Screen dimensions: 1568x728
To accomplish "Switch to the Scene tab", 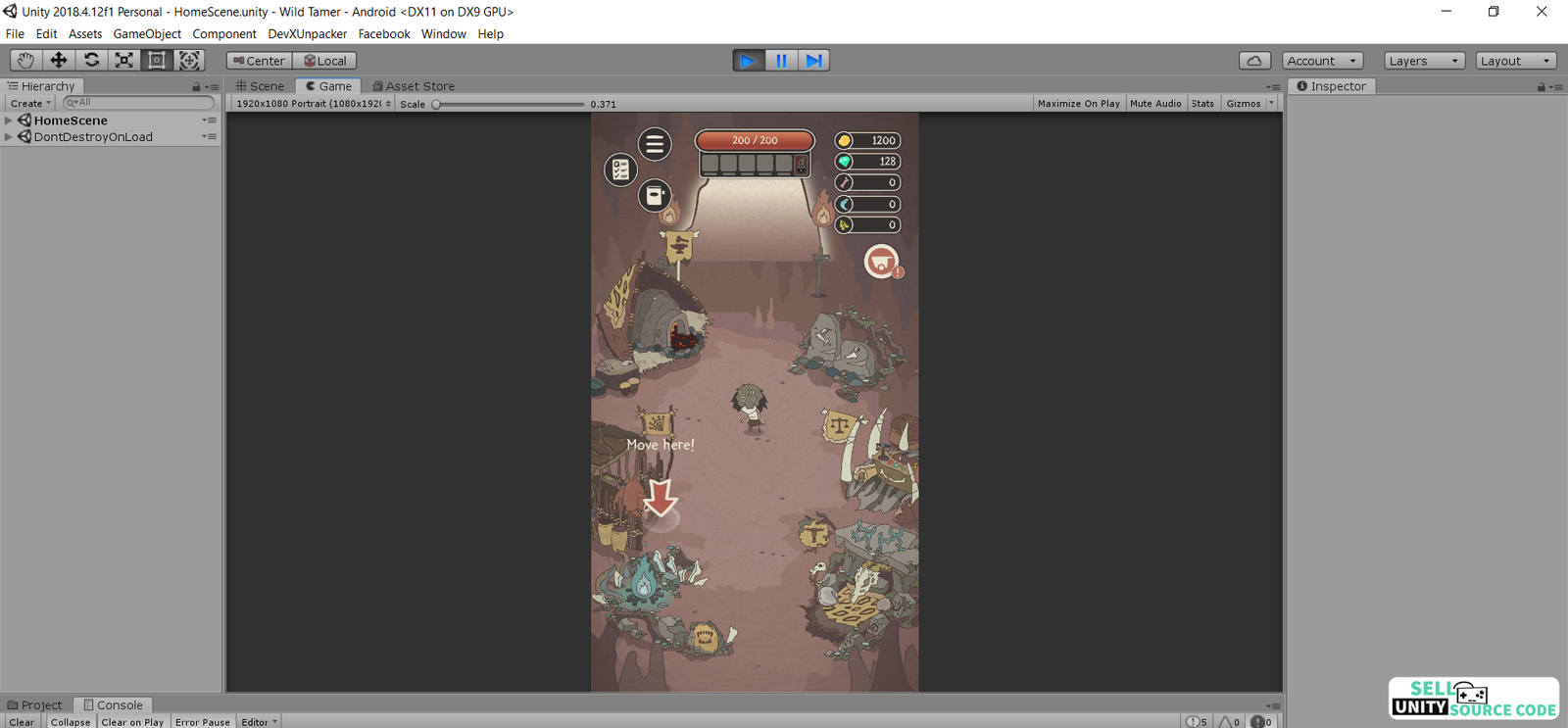I will [x=260, y=86].
